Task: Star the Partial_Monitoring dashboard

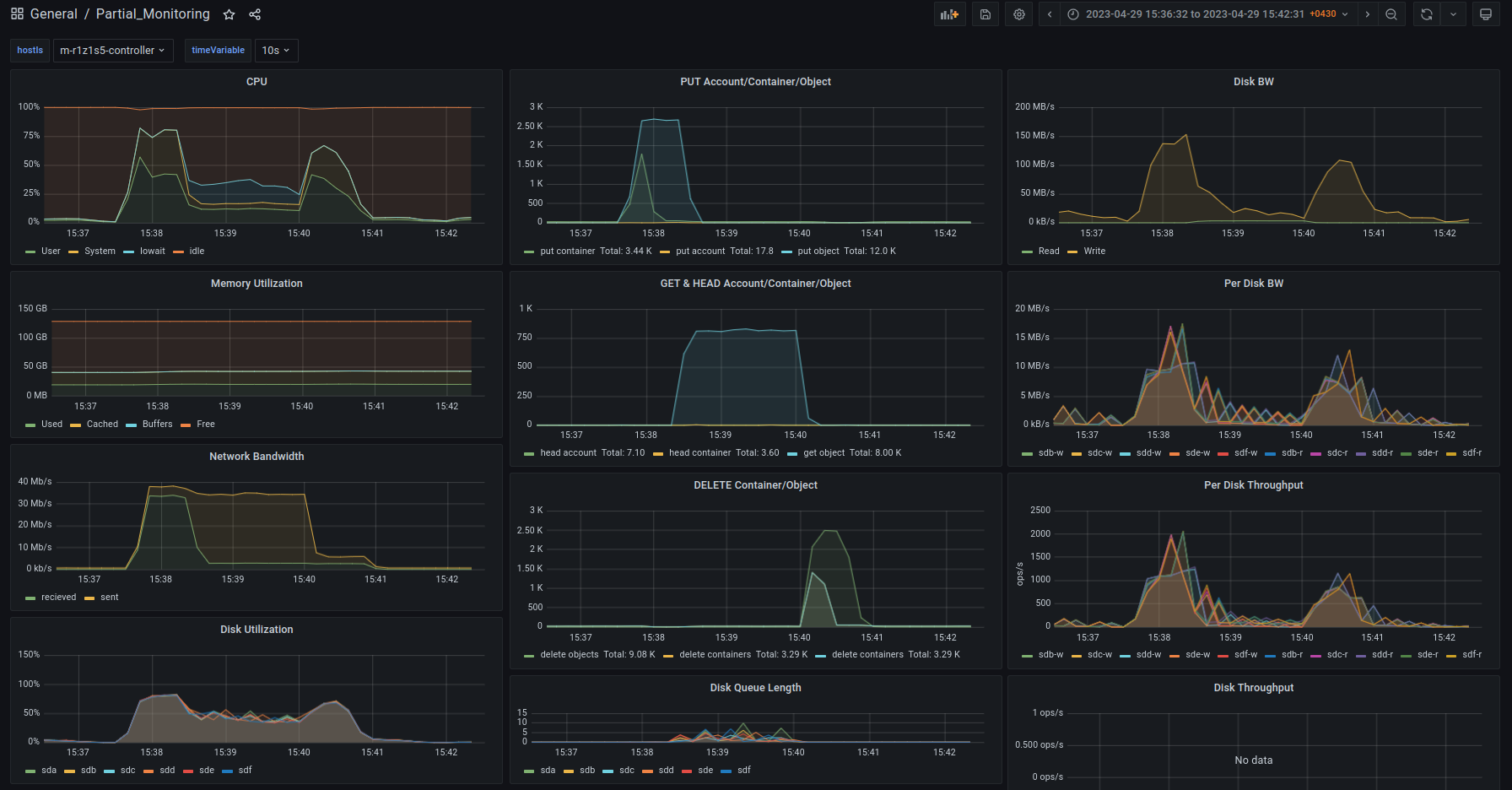Action: pos(229,14)
